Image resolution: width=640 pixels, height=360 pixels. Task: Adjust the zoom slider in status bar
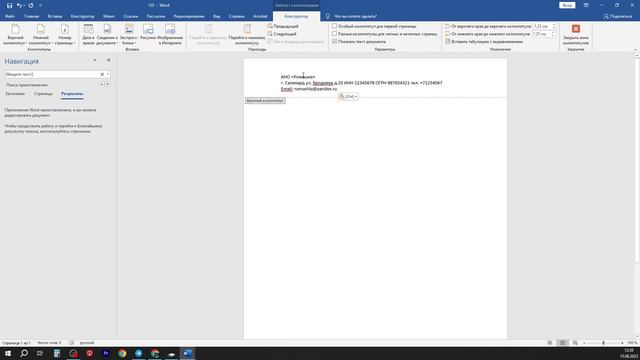coord(603,343)
